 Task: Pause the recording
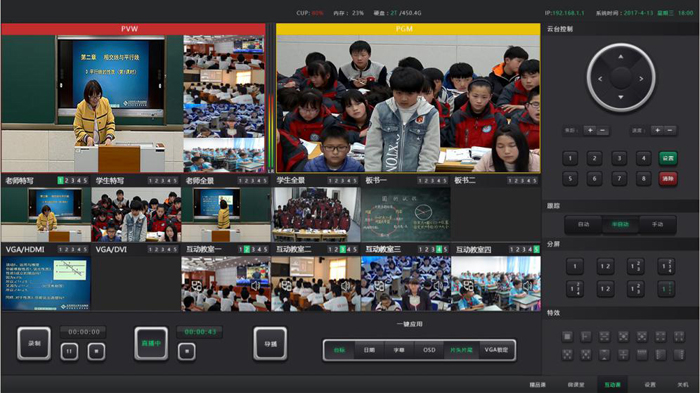point(69,351)
